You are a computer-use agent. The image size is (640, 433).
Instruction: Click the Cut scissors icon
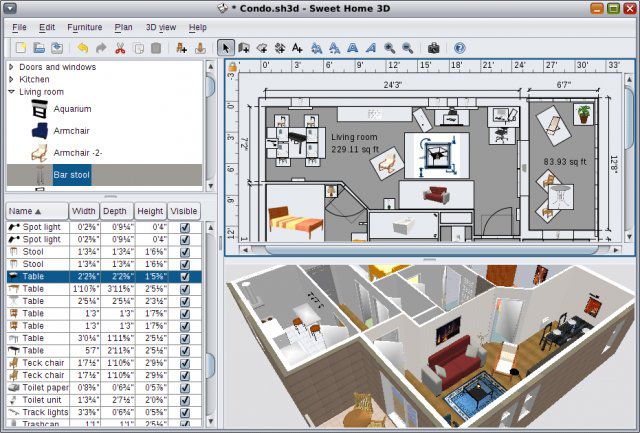pos(120,47)
